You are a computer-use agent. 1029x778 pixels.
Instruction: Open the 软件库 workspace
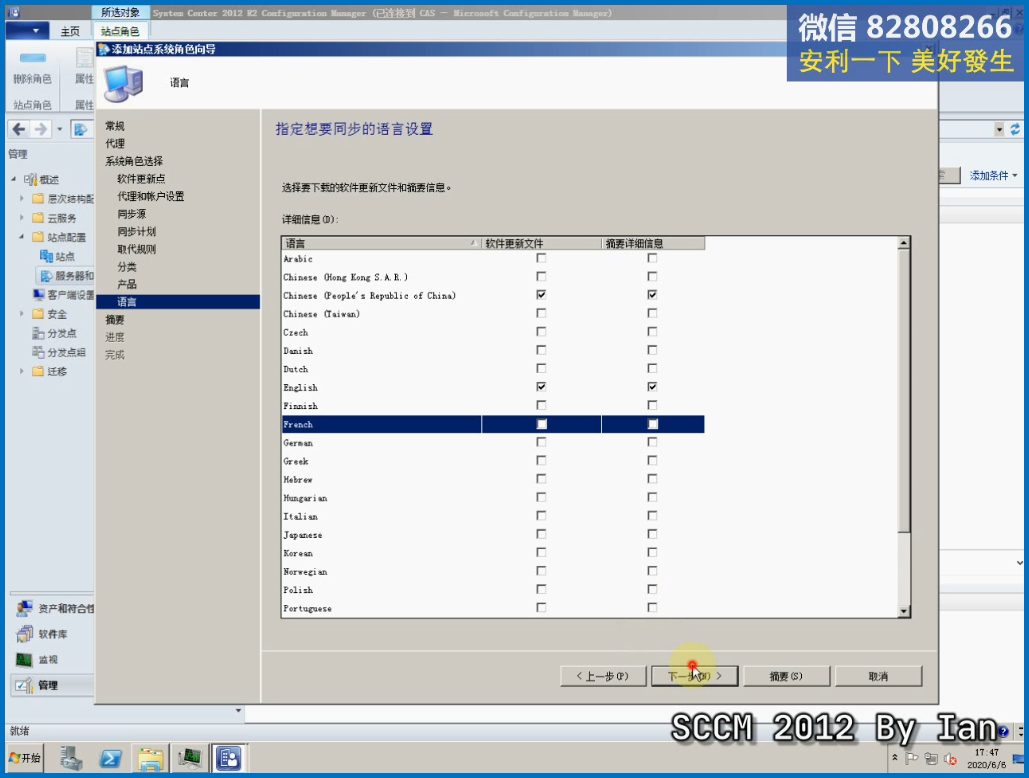point(42,634)
